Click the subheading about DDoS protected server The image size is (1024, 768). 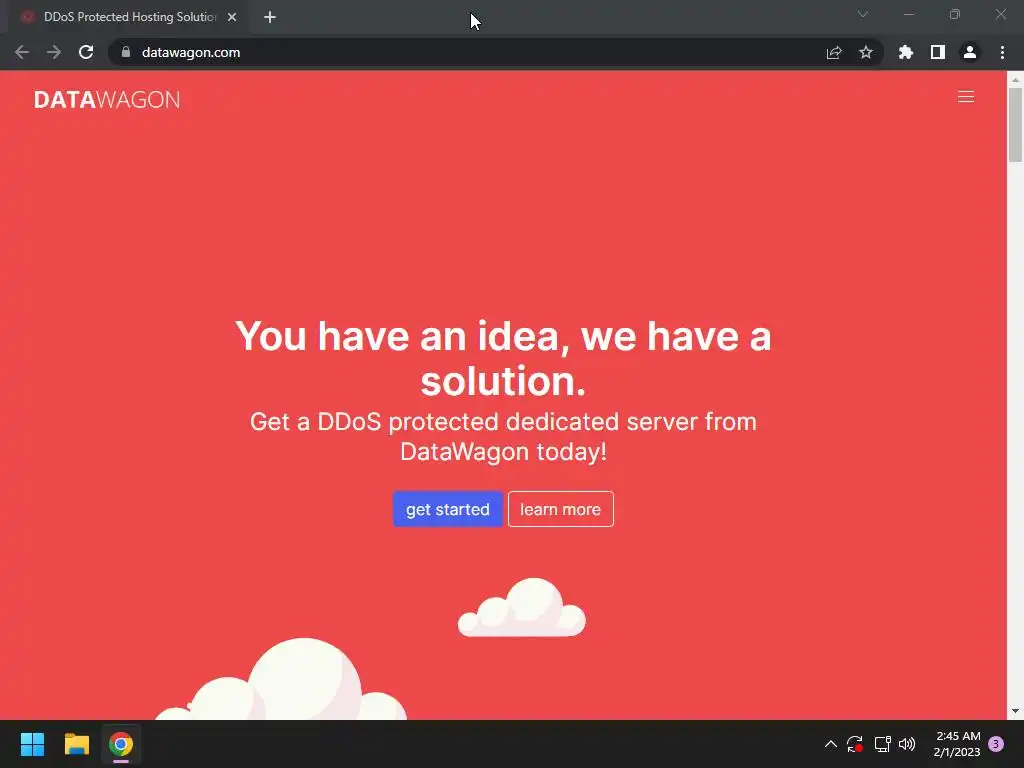[x=503, y=436]
